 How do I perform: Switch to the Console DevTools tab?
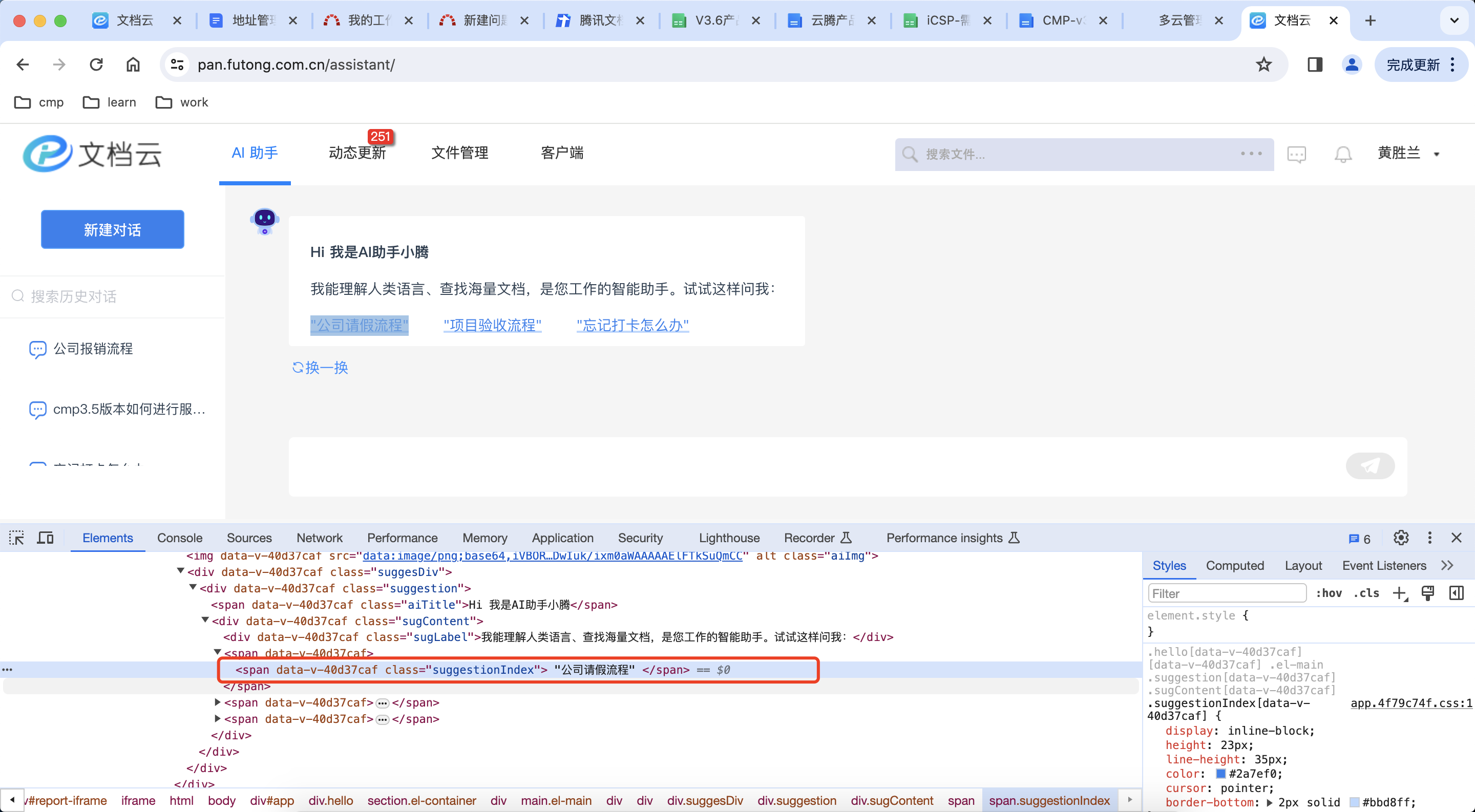point(180,538)
